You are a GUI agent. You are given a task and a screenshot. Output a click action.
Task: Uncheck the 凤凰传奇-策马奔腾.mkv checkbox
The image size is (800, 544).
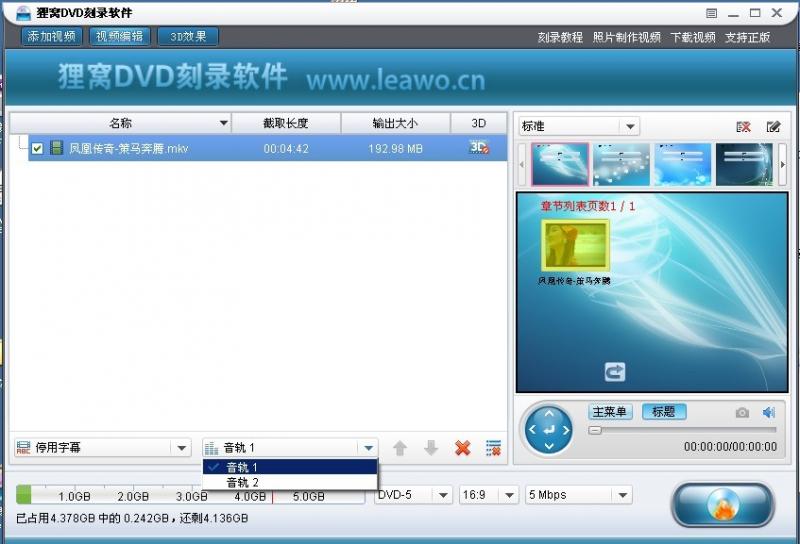pos(37,149)
